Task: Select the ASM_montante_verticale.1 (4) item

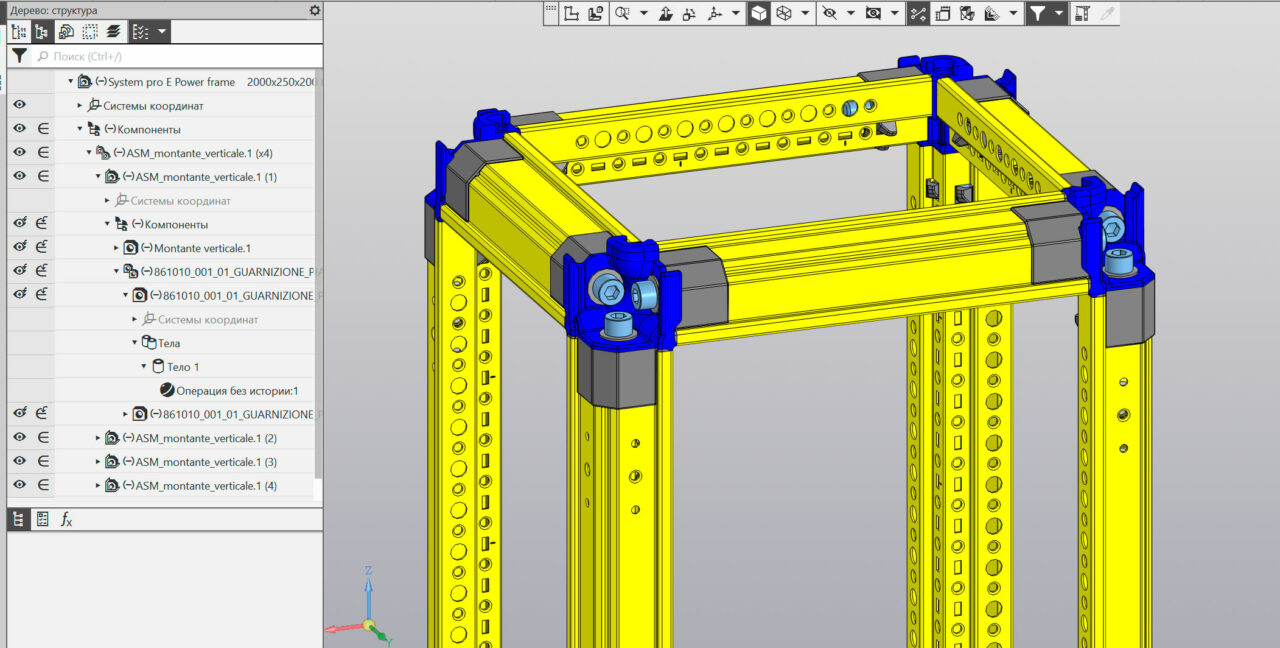Action: tap(206, 486)
